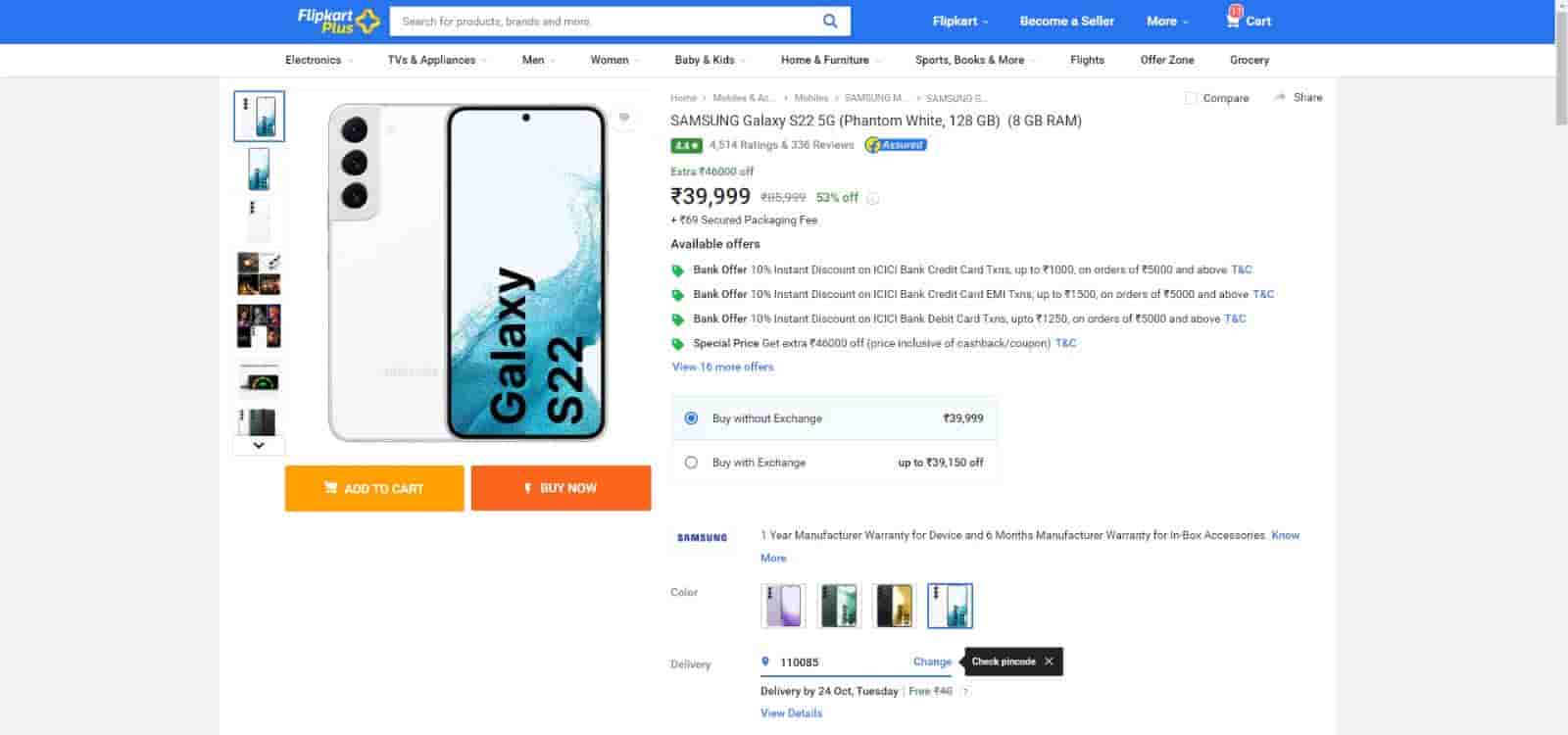Close the Check pincode tooltip
Viewport: 1568px width, 735px height.
click(x=1049, y=661)
